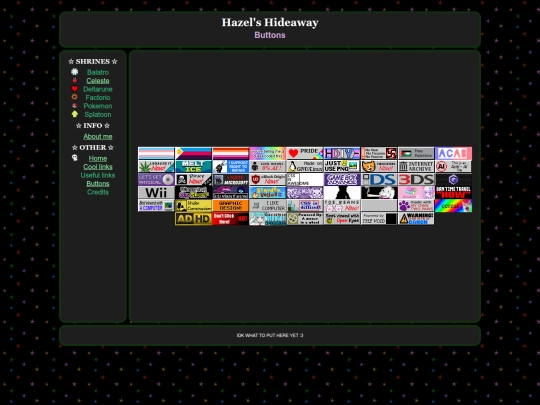
Task: Click the Made on GNU/Linux penguin button
Action: tap(305, 166)
